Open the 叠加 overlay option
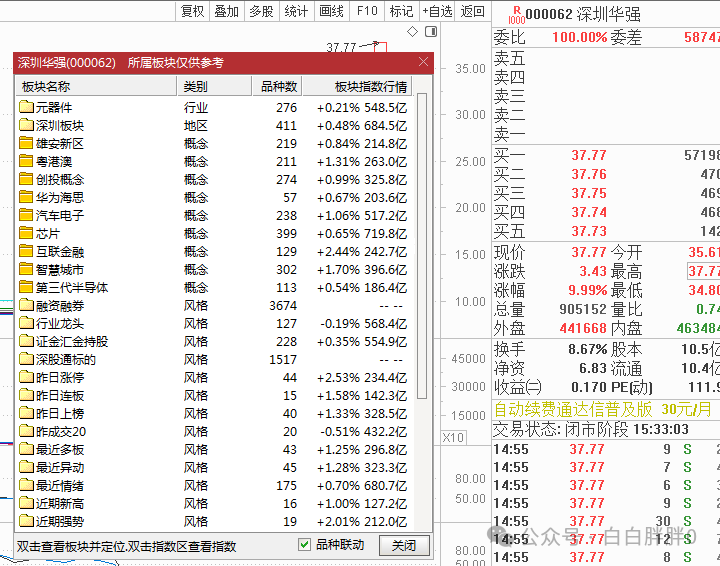 coord(227,11)
